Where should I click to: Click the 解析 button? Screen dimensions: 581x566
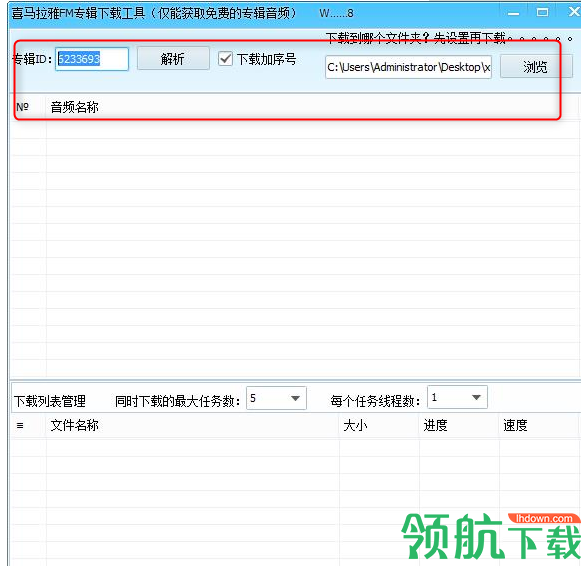coord(173,59)
